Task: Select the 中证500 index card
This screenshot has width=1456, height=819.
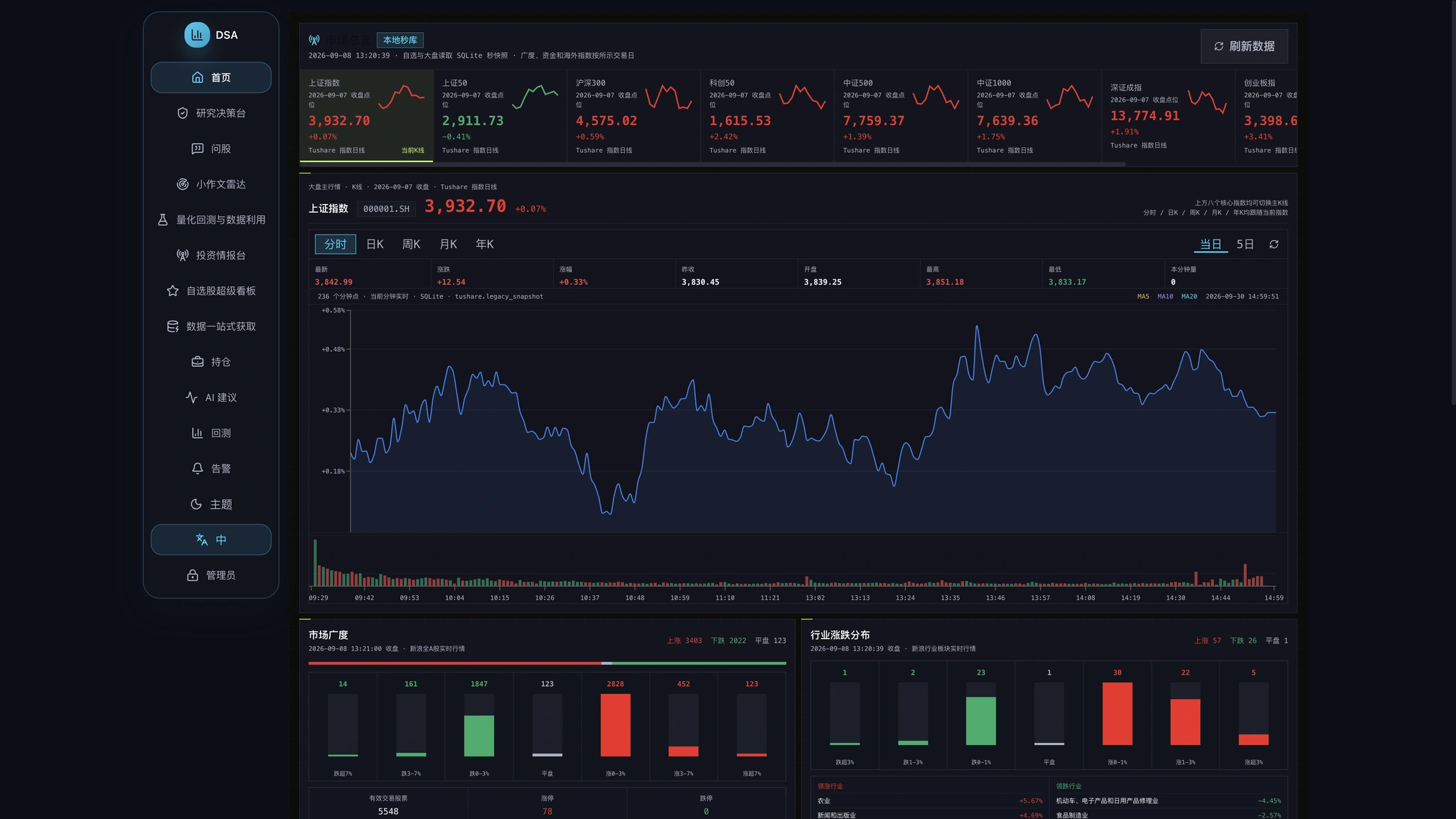Action: pos(901,116)
